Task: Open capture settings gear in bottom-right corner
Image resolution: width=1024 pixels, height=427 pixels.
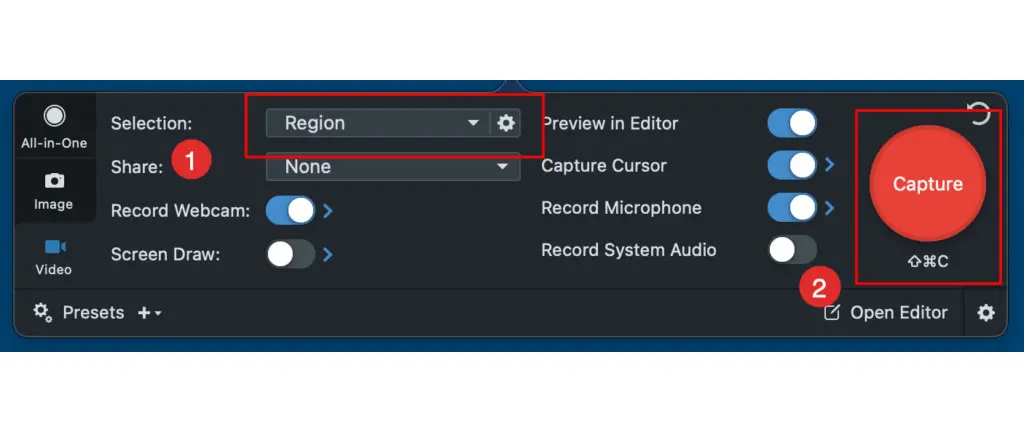Action: point(986,313)
